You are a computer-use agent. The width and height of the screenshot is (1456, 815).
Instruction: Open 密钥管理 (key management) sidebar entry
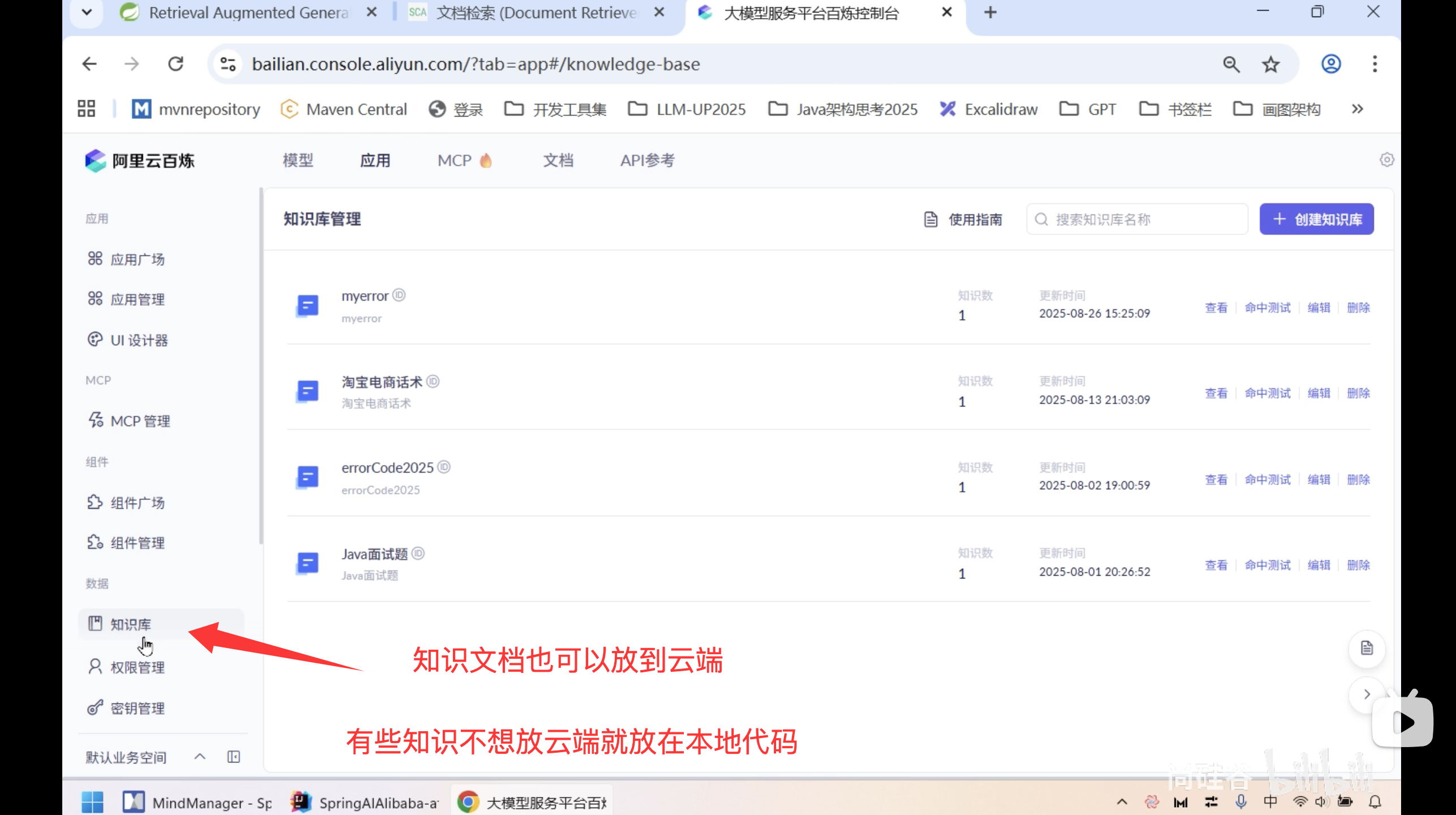pos(138,707)
